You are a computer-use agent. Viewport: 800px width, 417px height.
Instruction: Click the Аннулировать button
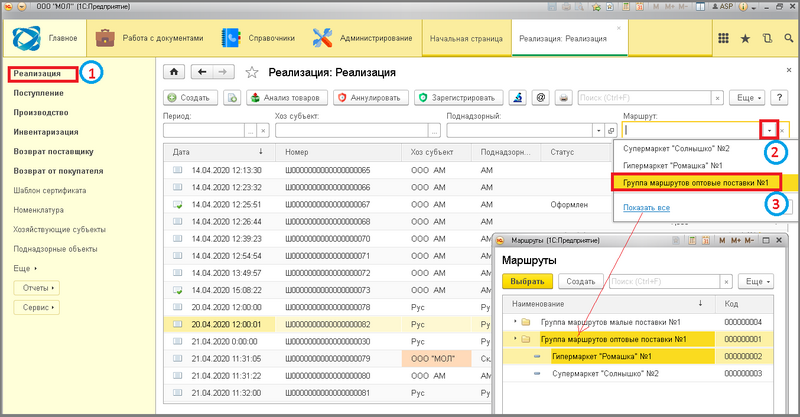[x=371, y=97]
